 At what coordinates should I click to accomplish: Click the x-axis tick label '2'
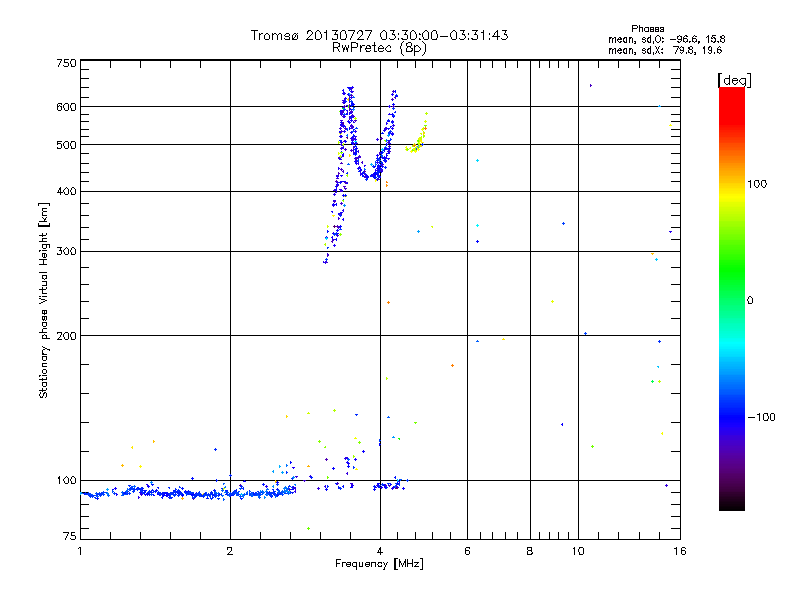[230, 551]
